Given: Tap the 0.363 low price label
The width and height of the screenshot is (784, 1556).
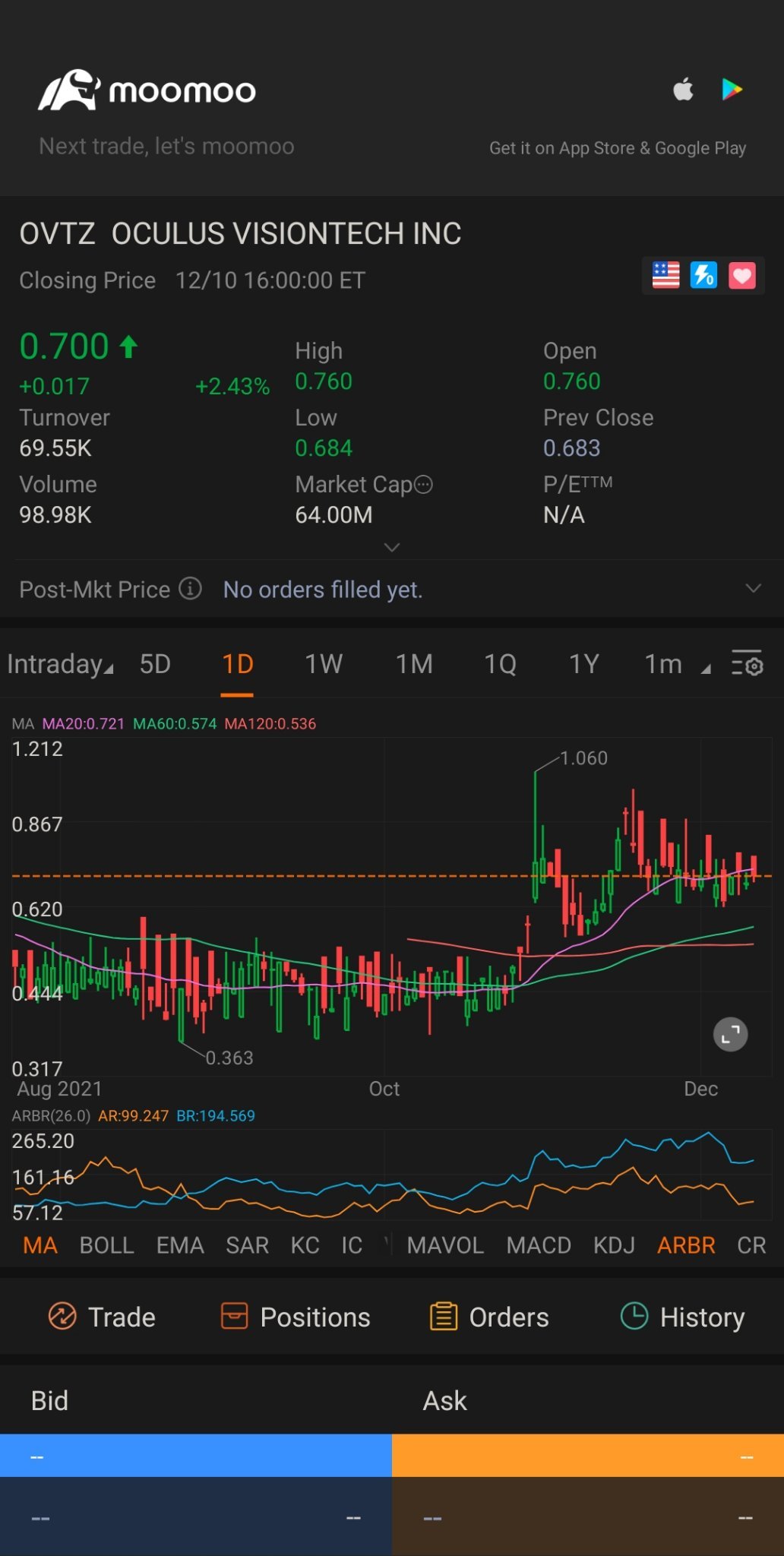Looking at the screenshot, I should point(229,1058).
